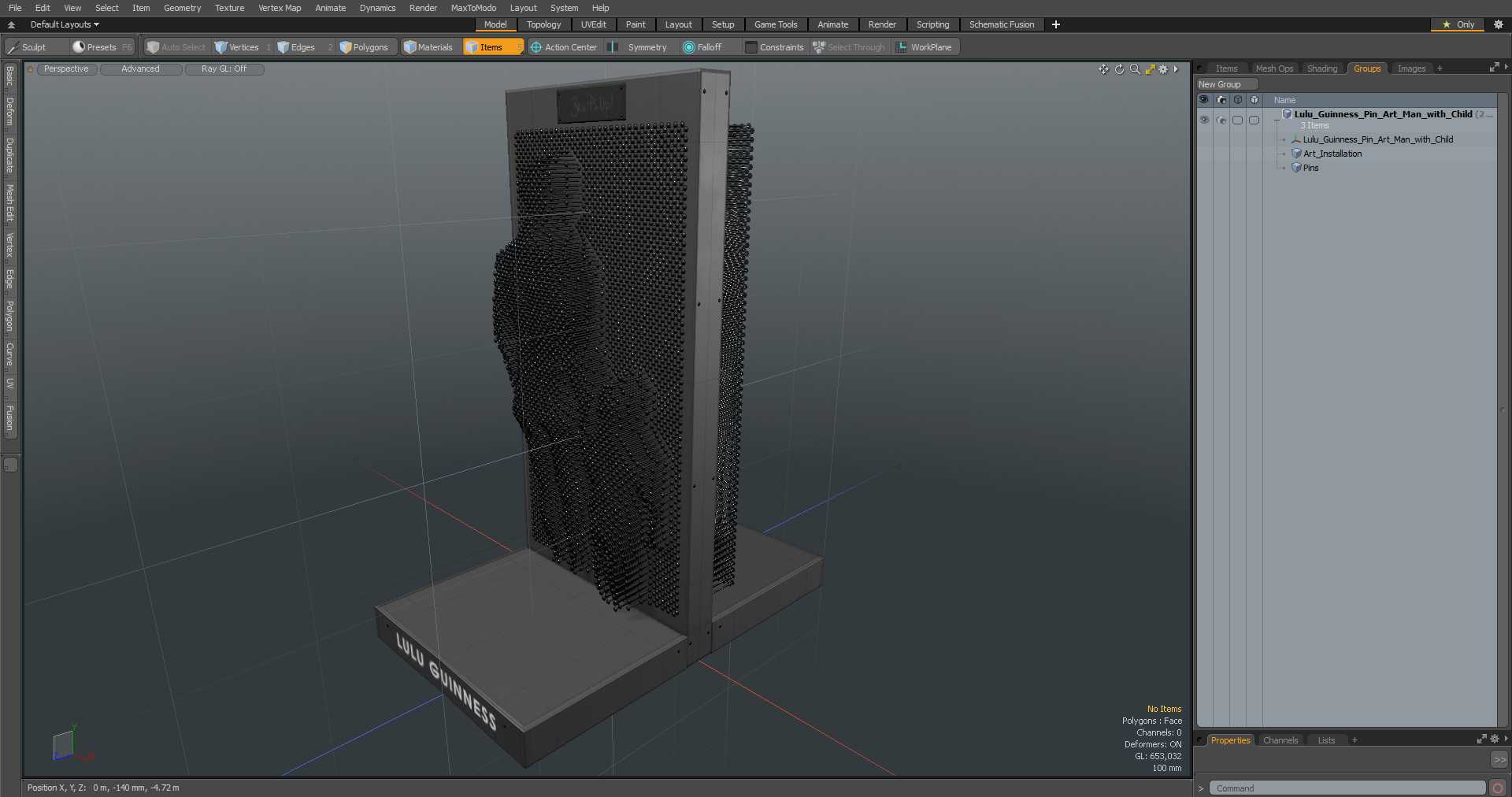Switch to the Shading panel tab
Screen dimensions: 1512x797
1322,69
